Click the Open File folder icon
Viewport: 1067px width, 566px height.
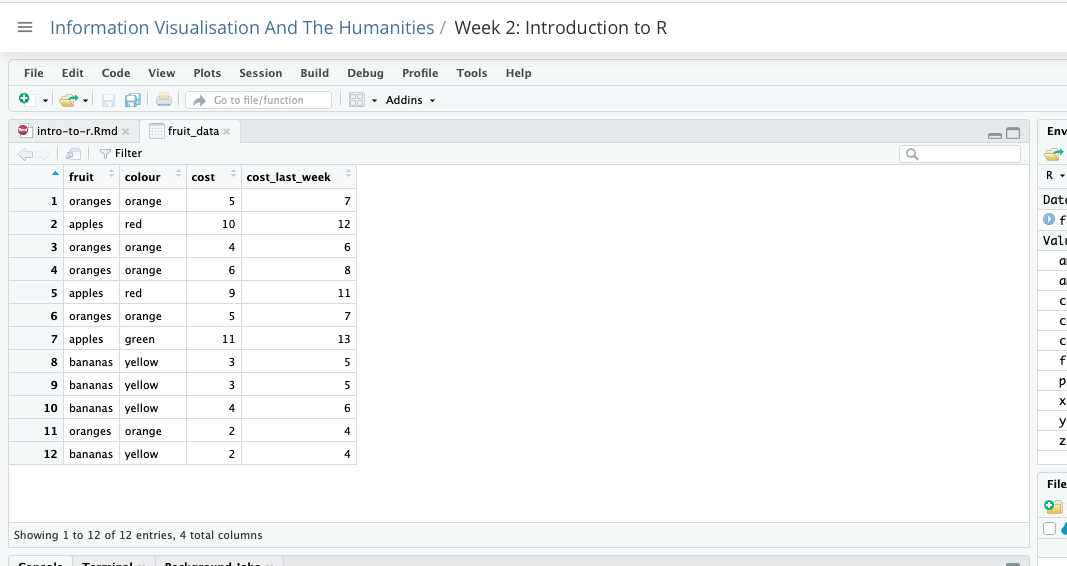pyautogui.click(x=68, y=100)
